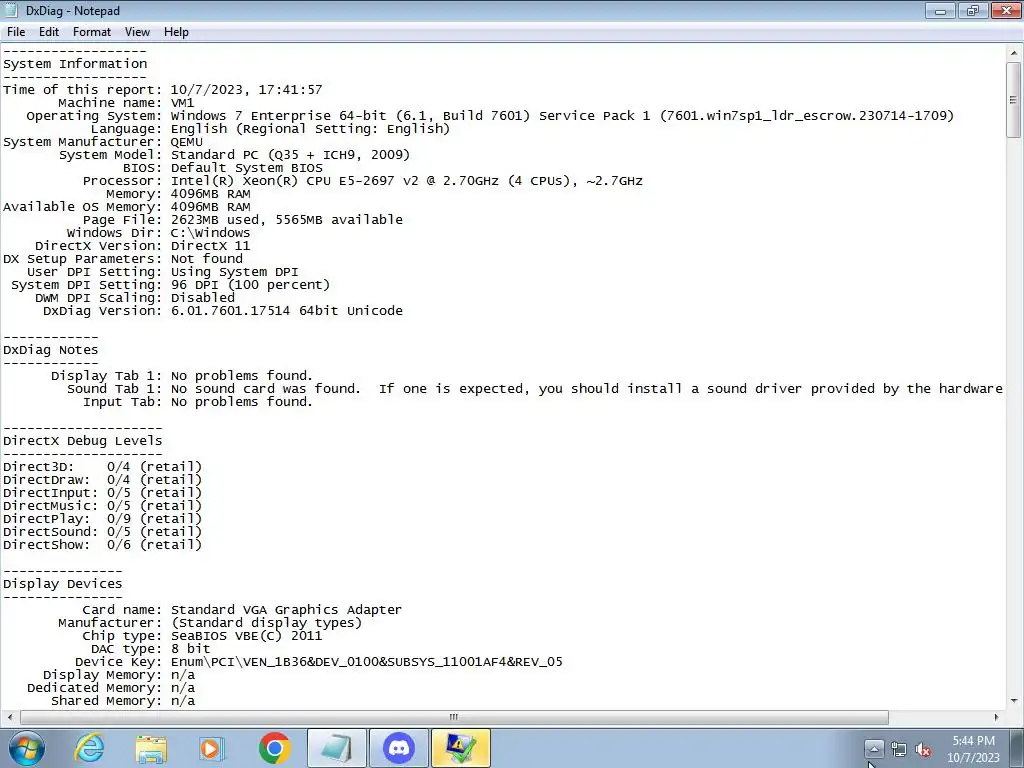1024x768 pixels.
Task: Click the 'Display Devices' heading
Action: tap(63, 583)
